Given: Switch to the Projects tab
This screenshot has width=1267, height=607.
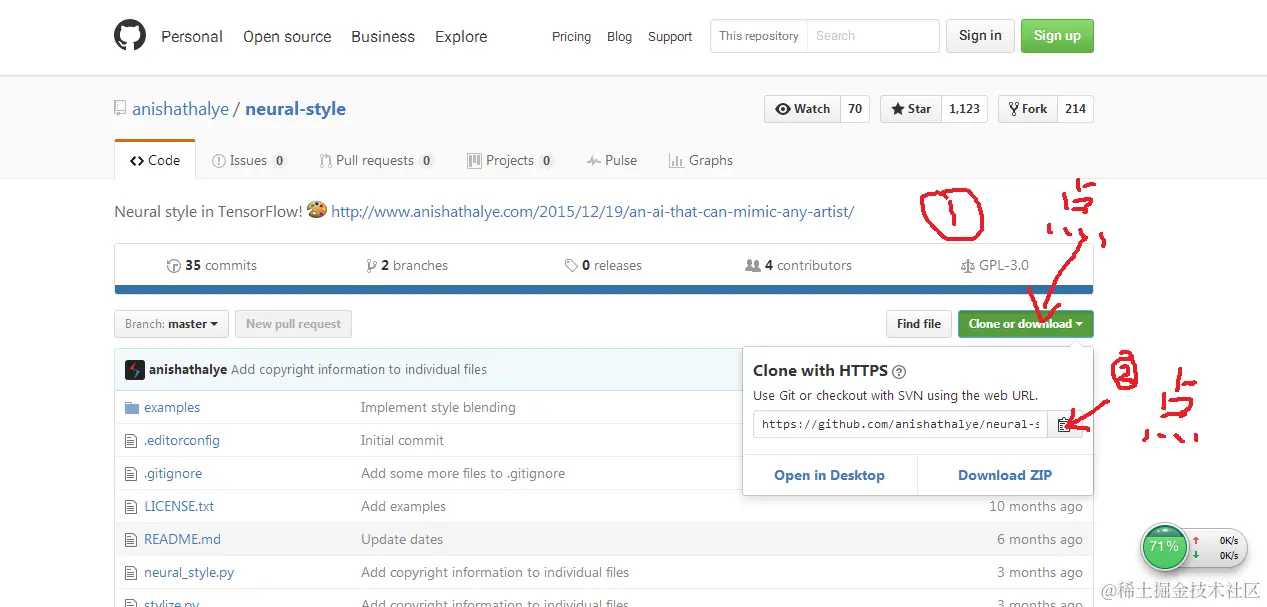Looking at the screenshot, I should [x=510, y=160].
